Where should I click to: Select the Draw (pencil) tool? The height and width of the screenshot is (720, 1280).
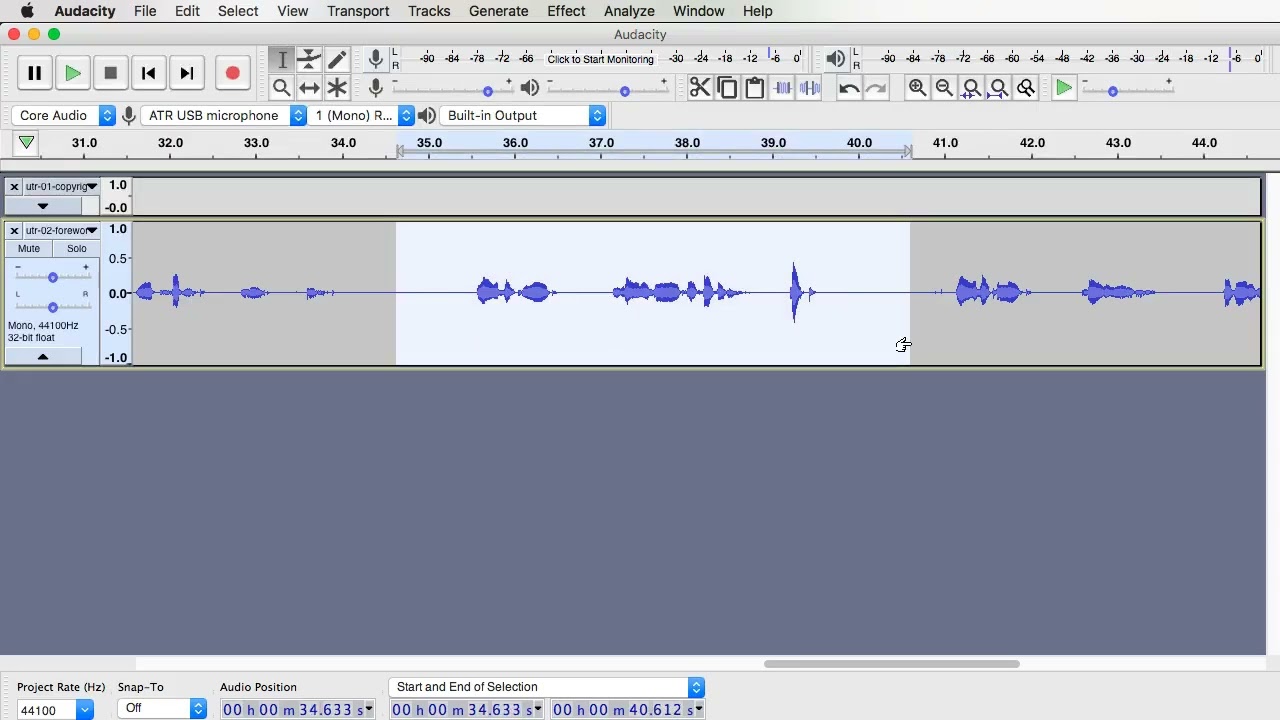point(337,60)
